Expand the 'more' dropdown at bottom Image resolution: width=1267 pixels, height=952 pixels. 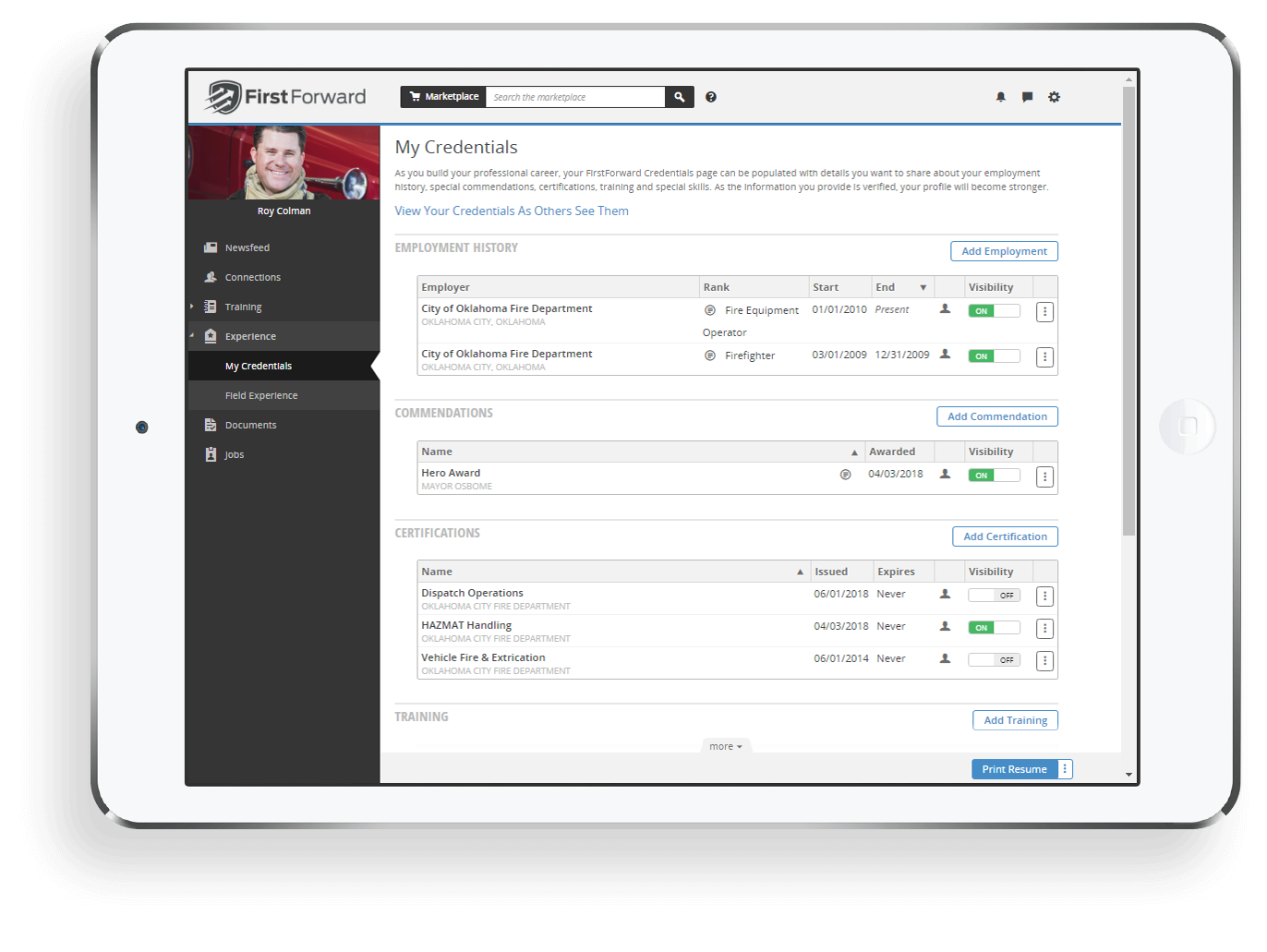tap(726, 746)
